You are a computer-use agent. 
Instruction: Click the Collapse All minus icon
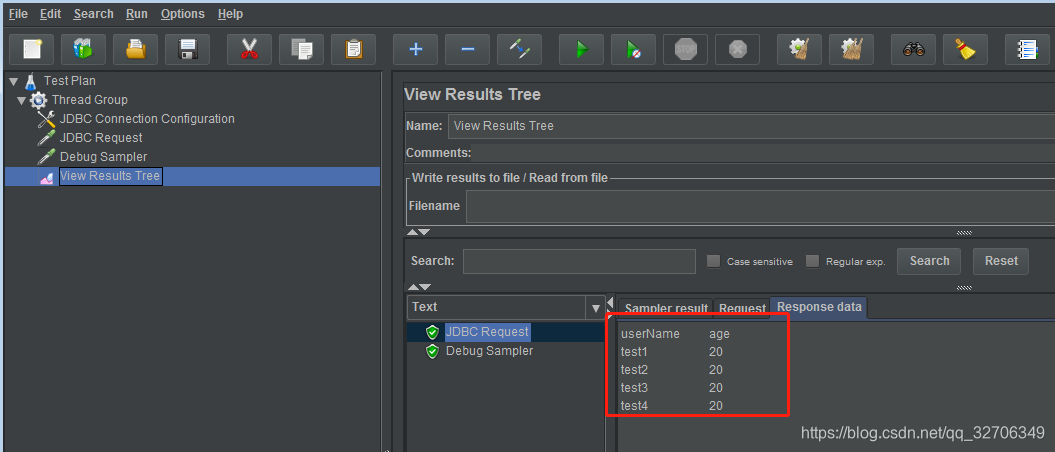coord(468,49)
